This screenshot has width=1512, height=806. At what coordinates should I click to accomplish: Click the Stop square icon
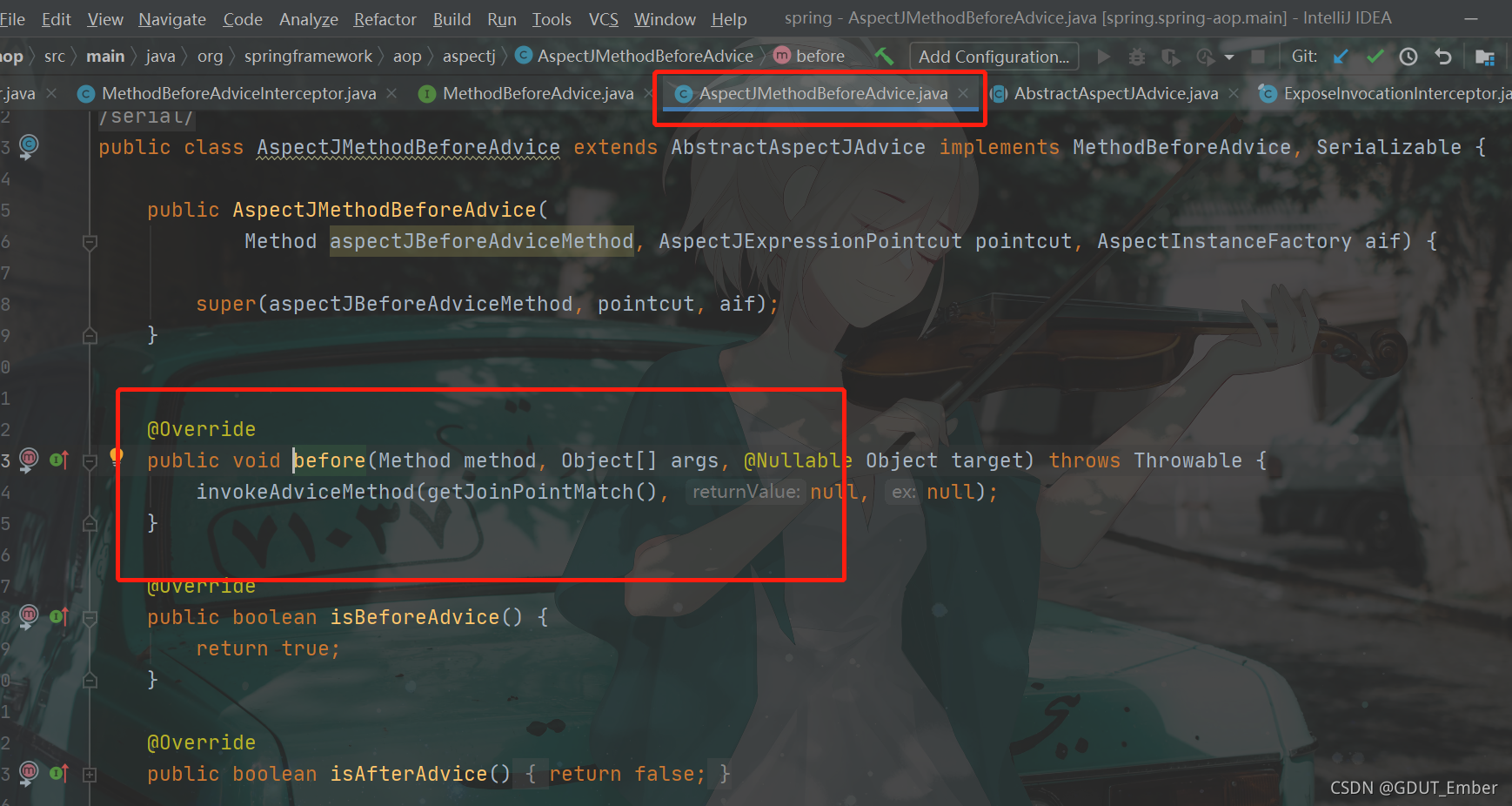(x=1258, y=57)
